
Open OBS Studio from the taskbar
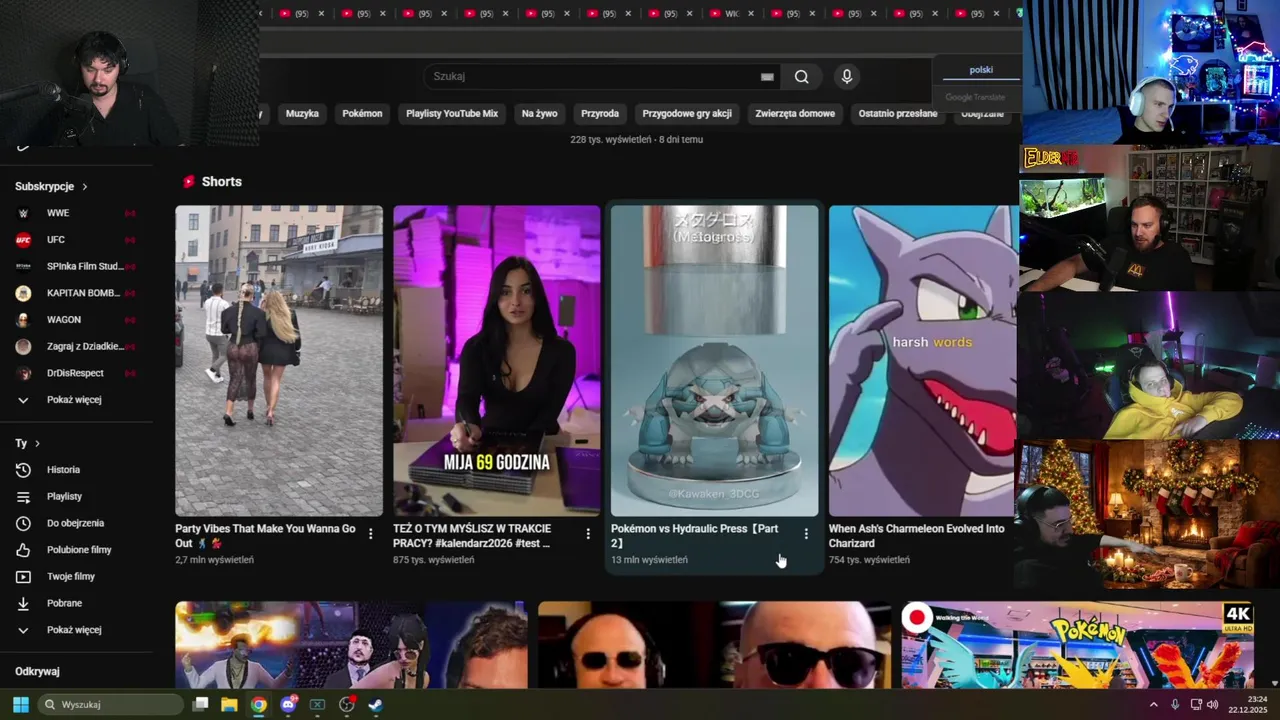pyautogui.click(x=347, y=705)
